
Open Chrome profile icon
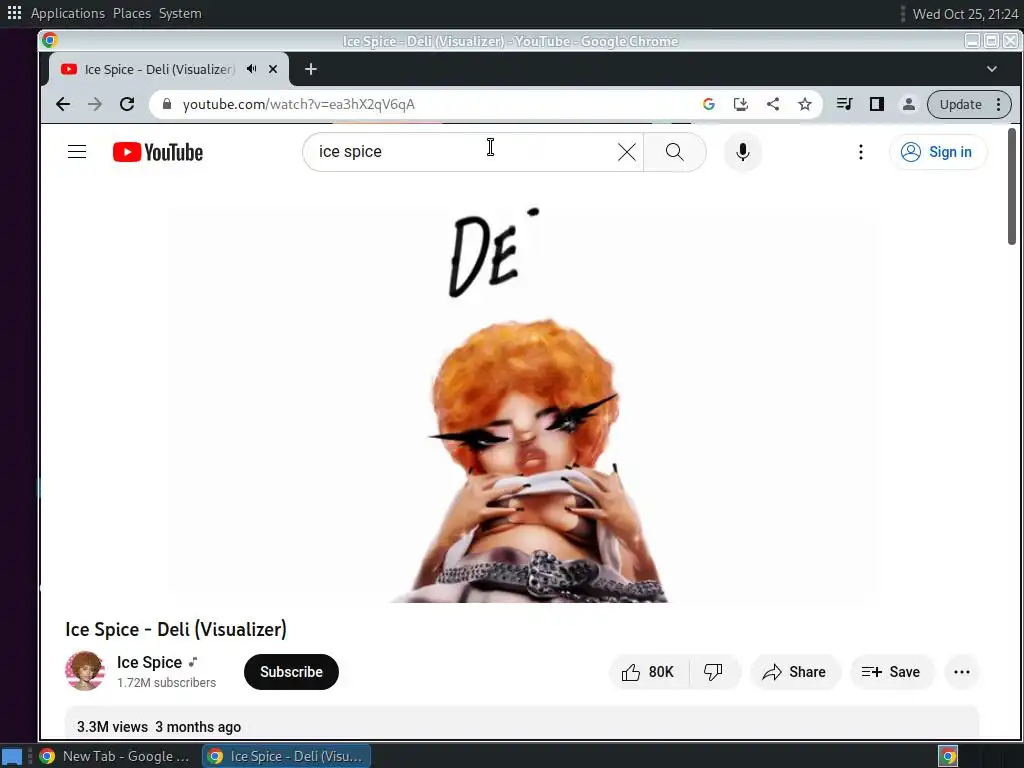908,104
